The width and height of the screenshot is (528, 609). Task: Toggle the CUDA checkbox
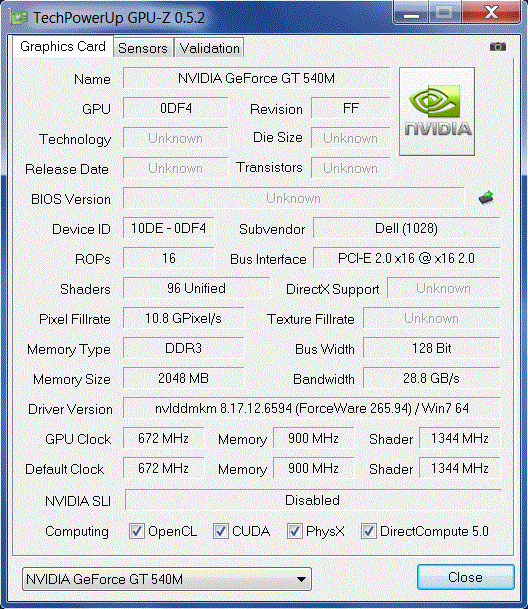tap(220, 531)
